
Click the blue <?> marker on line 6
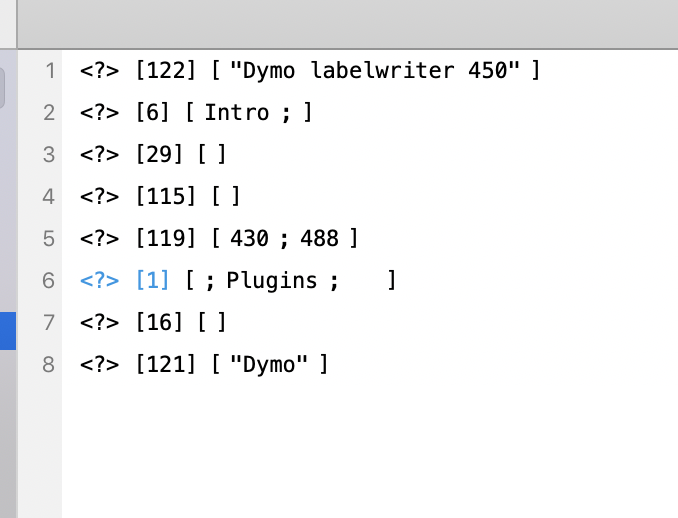(99, 281)
